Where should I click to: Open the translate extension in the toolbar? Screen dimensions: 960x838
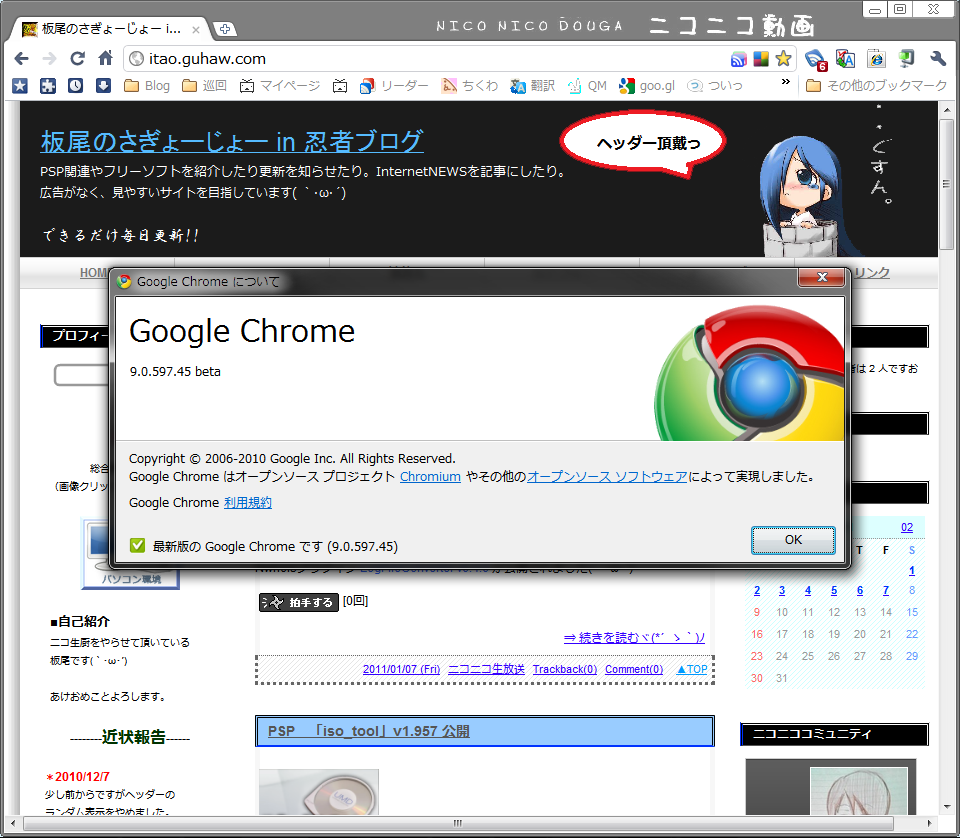tap(846, 59)
